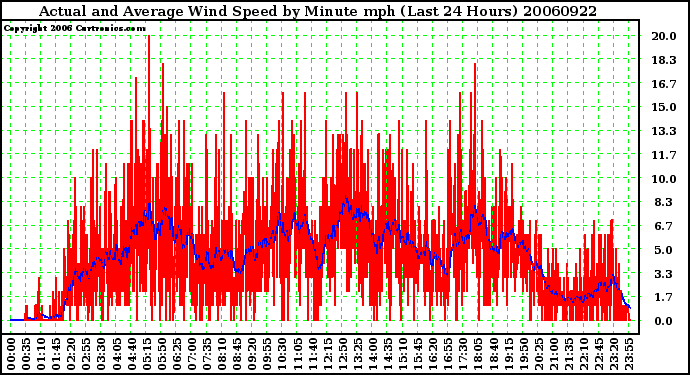Click the 04:05 time label

tap(116, 354)
